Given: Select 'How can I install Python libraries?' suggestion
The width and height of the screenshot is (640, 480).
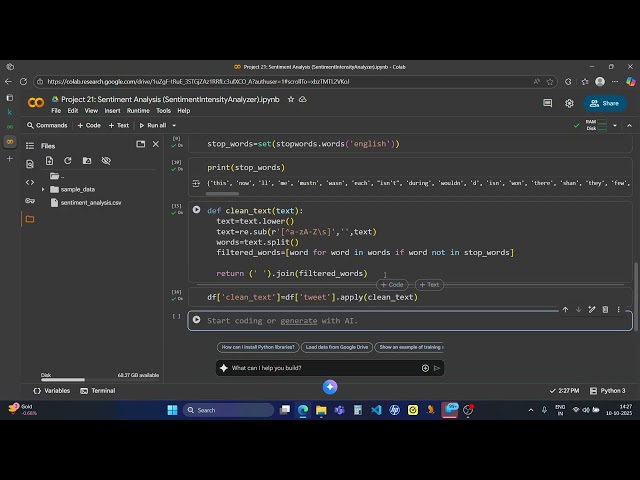Looking at the screenshot, I should point(258,347).
